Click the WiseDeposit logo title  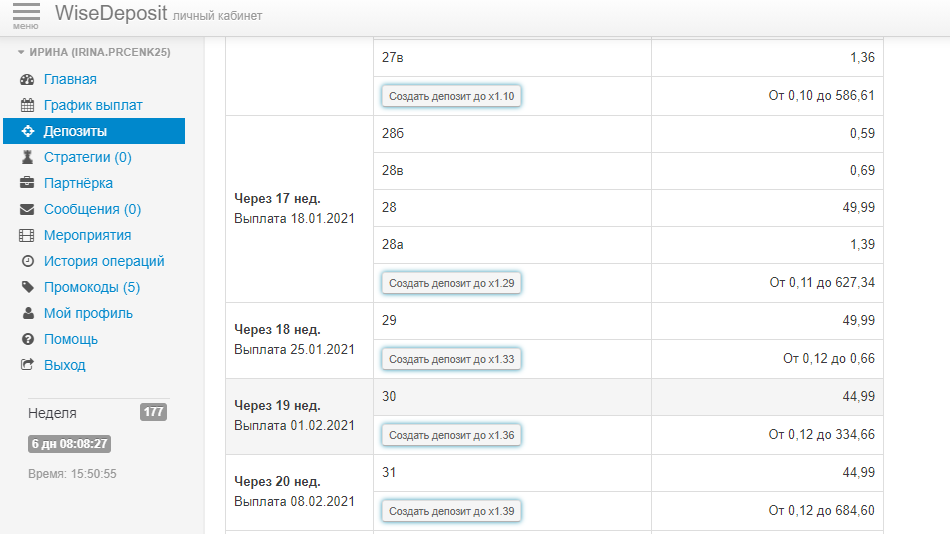[110, 14]
